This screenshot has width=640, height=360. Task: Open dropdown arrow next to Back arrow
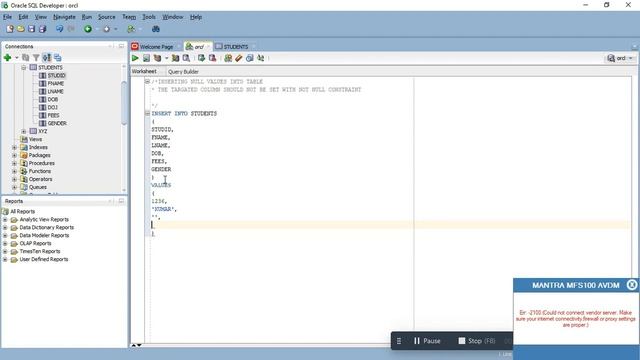click(97, 29)
